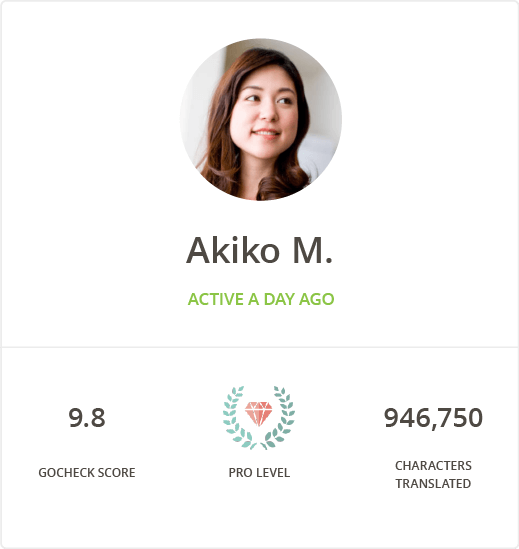Image resolution: width=519 pixels, height=549 pixels.
Task: Click the right laurel branch of badge
Action: point(279,417)
